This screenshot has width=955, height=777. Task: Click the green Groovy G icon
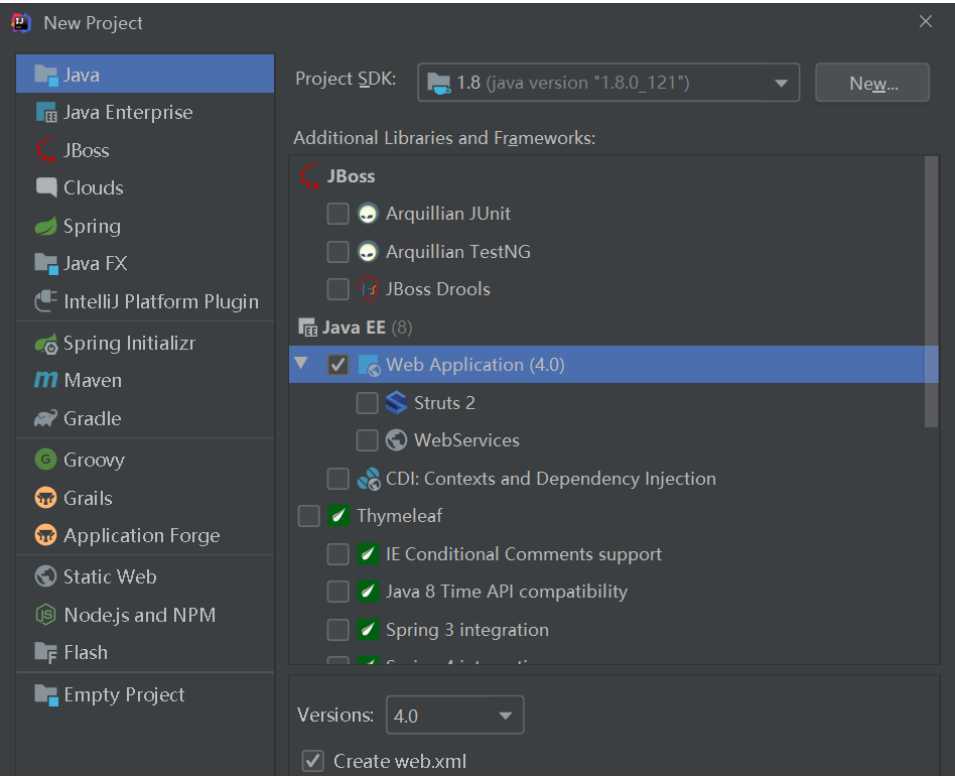[46, 460]
